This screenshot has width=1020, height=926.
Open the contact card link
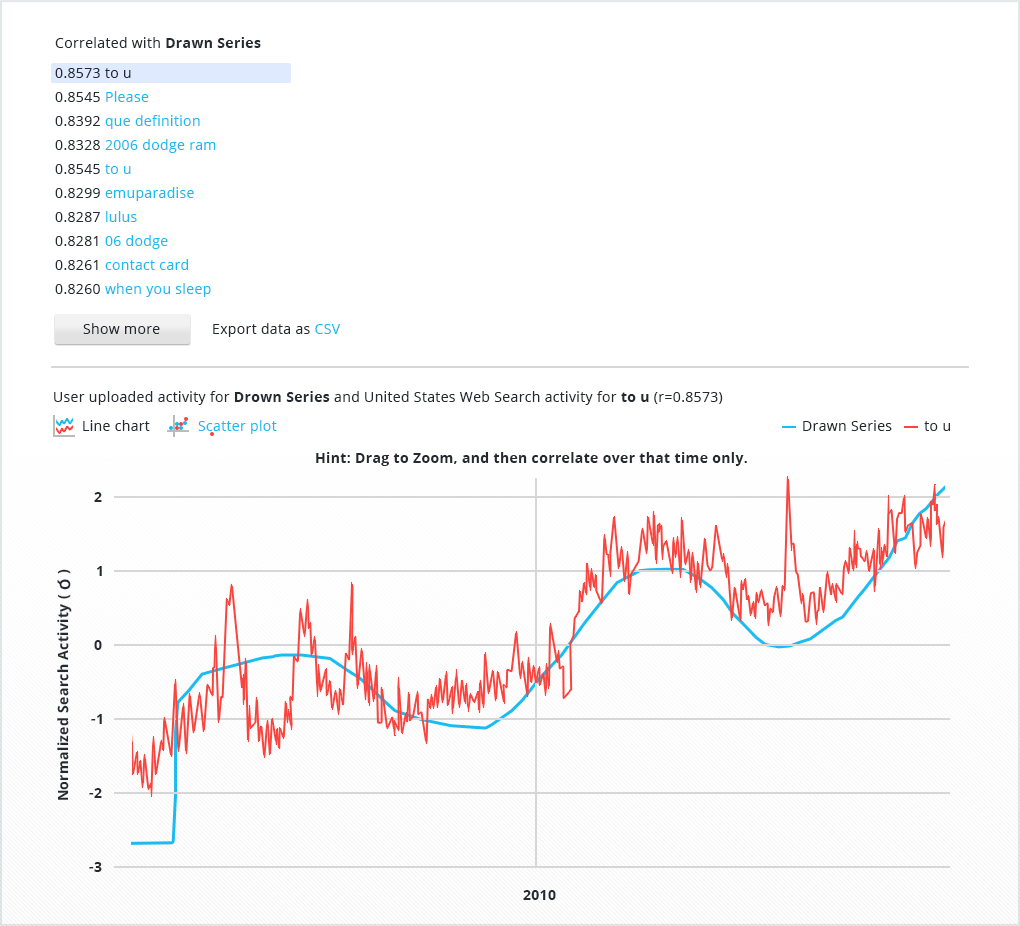click(147, 265)
